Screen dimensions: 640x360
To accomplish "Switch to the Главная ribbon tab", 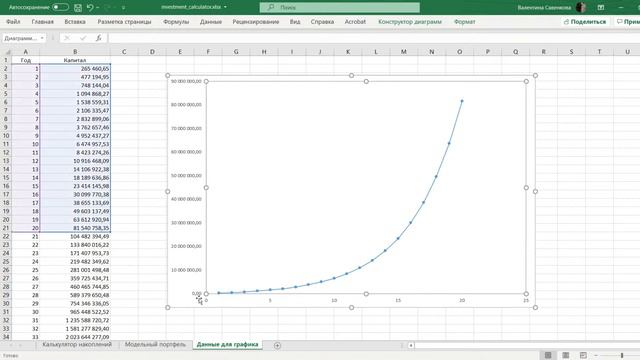I will coord(42,22).
